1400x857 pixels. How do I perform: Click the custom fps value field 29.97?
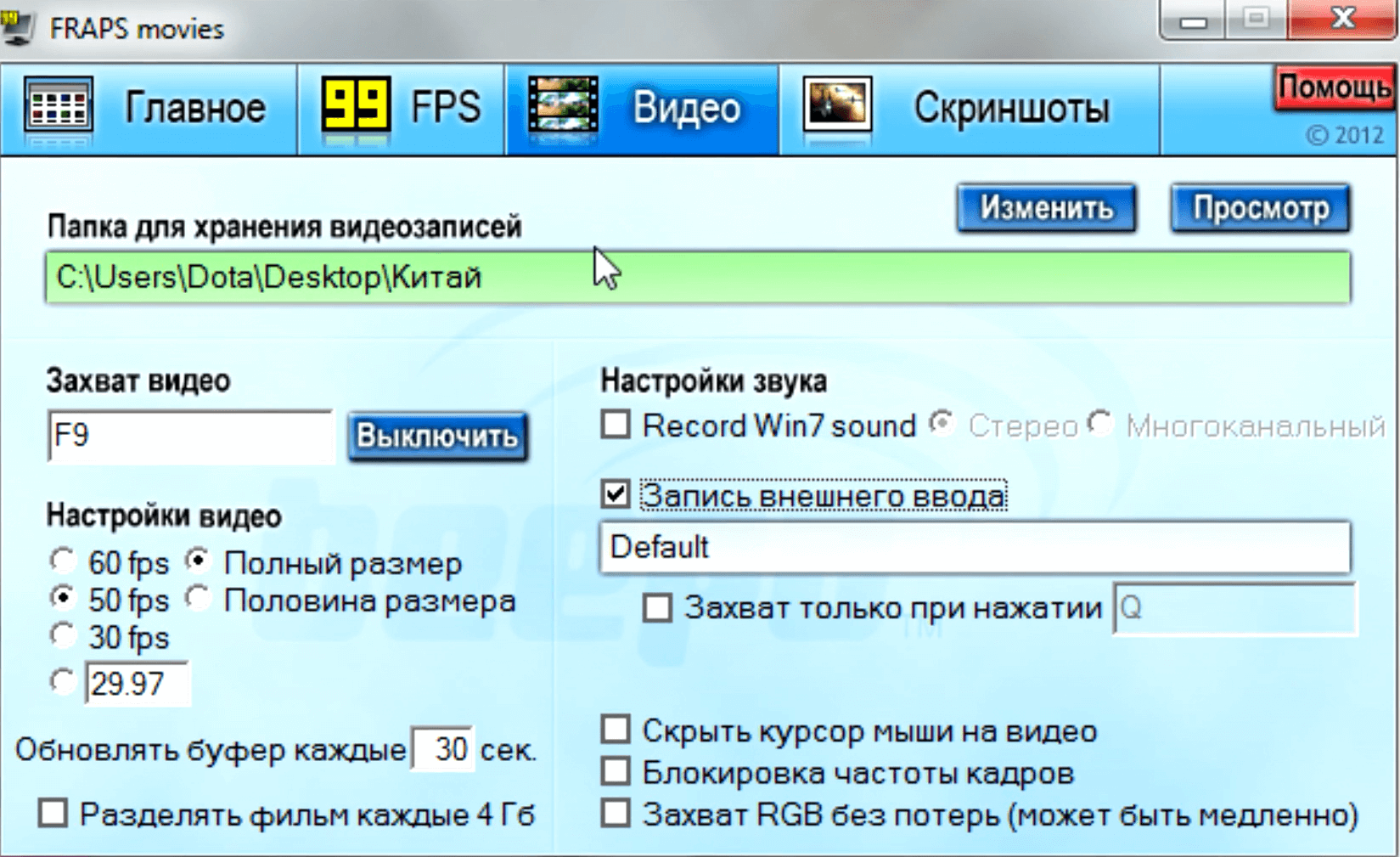[x=137, y=684]
